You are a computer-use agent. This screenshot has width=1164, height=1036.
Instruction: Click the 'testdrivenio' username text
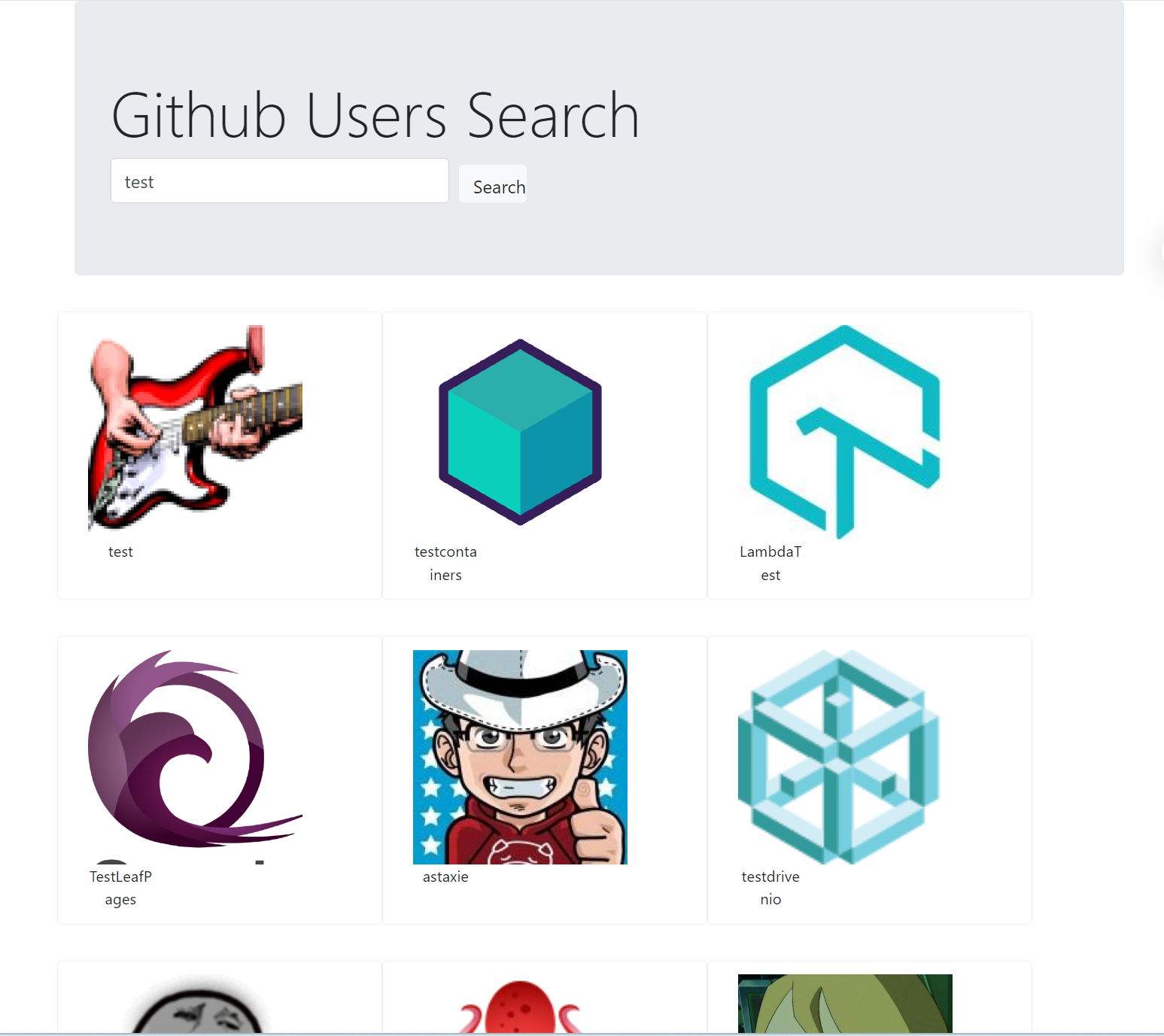click(x=770, y=888)
